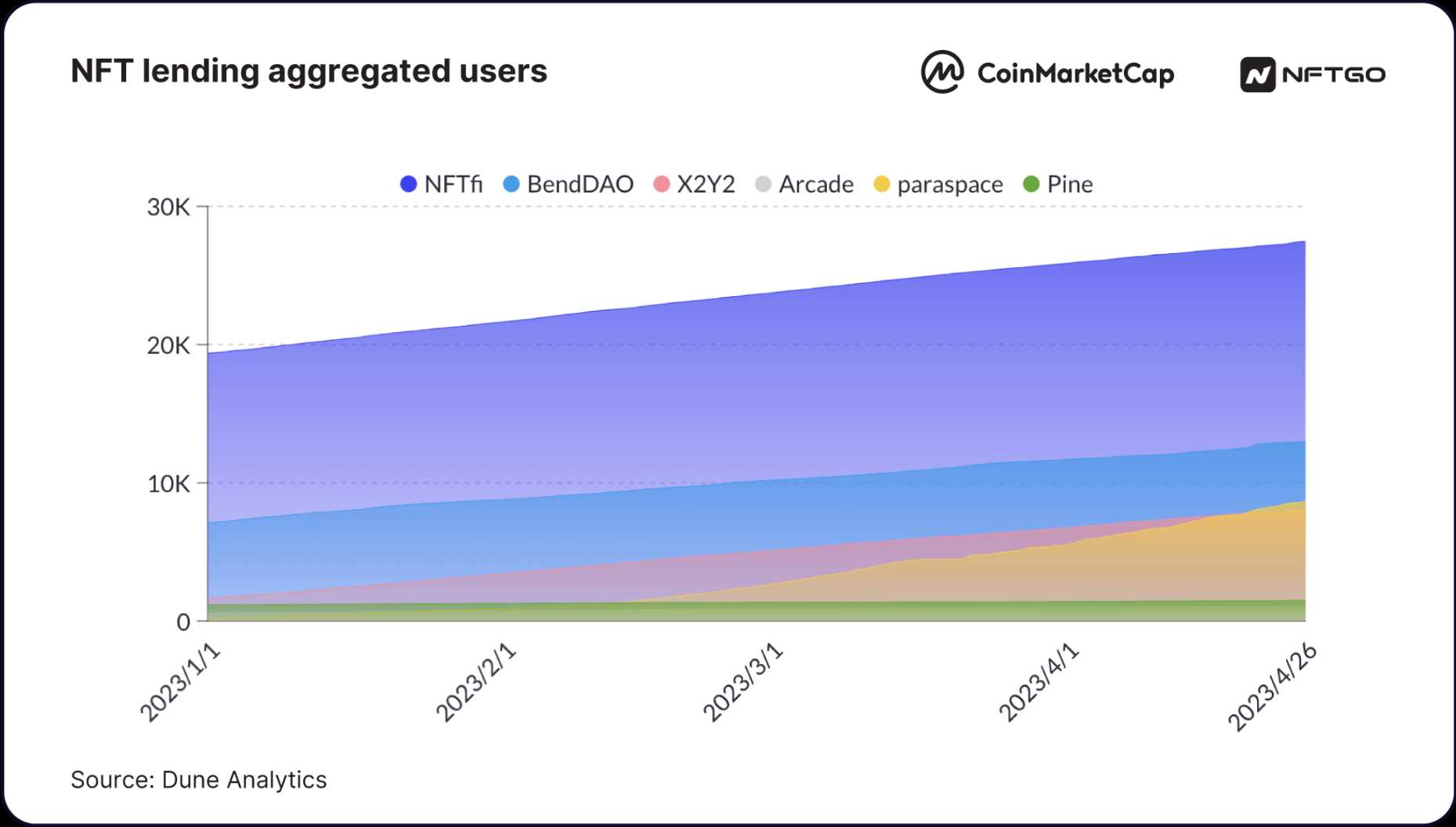Screen dimensions: 1456x827
Task: Toggle the NFTfi legend dot
Action: pyautogui.click(x=408, y=184)
